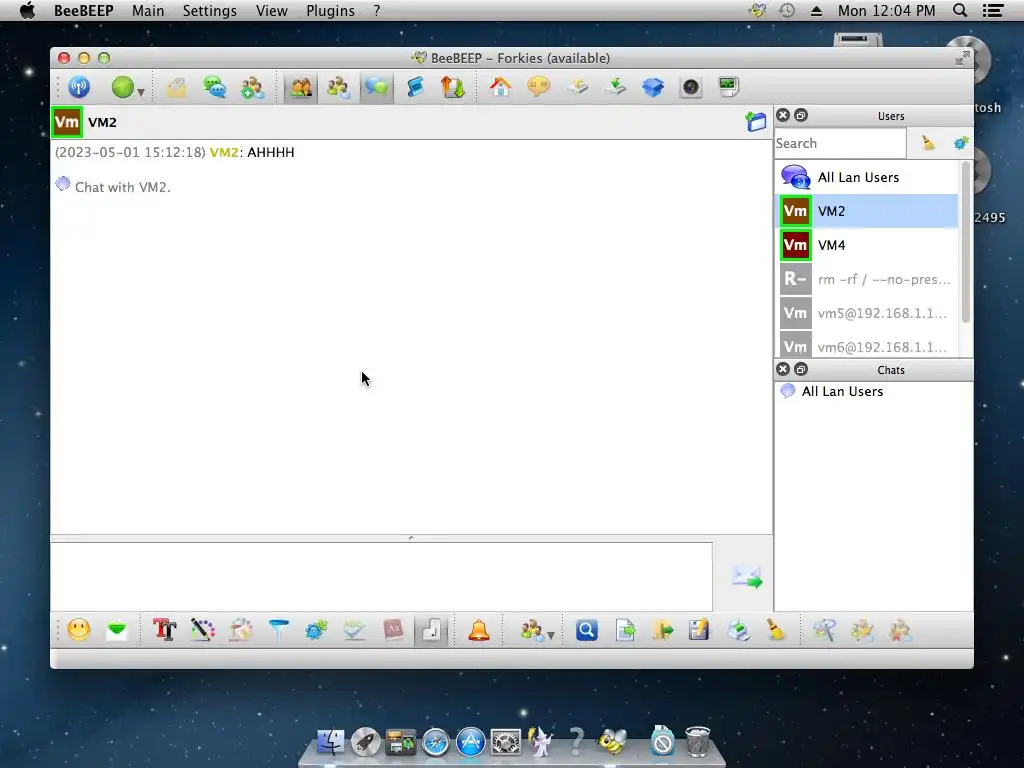Screen dimensions: 1024x768
Task: Open the ? help menu
Action: coord(377,10)
